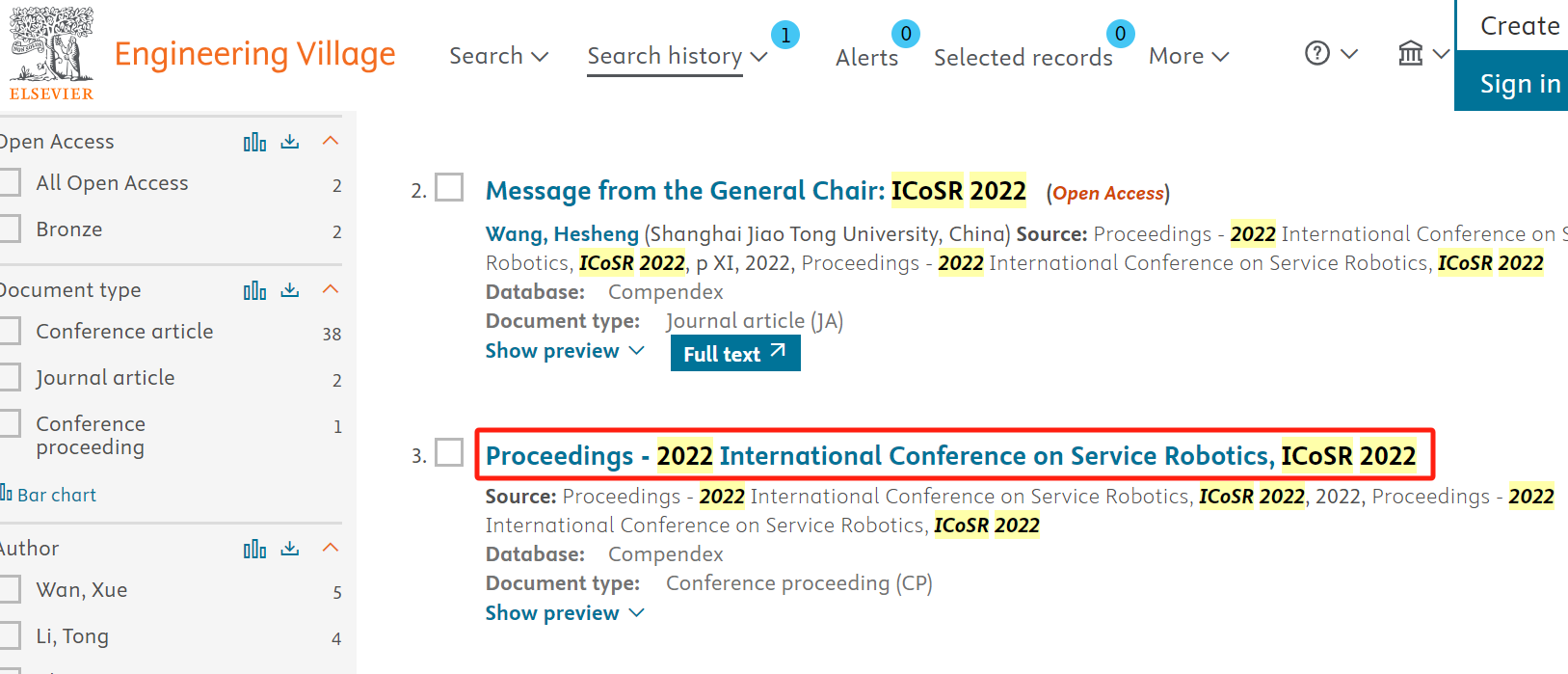Expand Show preview for result 2
This screenshot has width=1568, height=674.
pyautogui.click(x=564, y=351)
